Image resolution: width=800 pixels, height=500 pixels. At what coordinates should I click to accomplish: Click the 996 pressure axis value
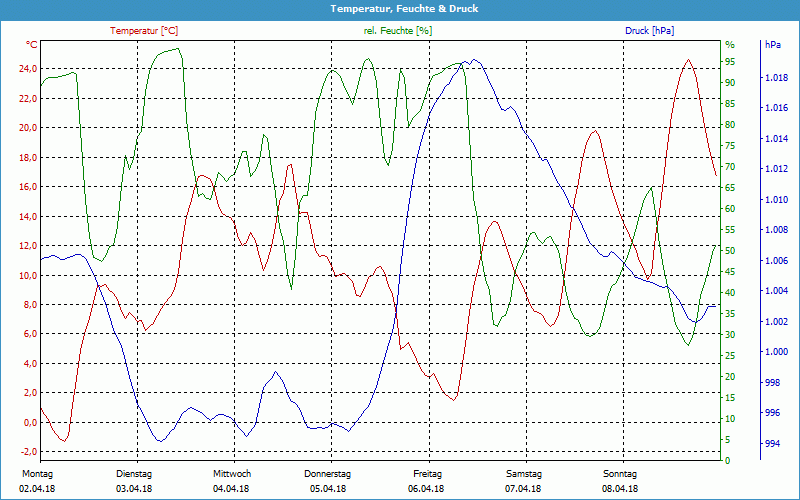(x=772, y=413)
